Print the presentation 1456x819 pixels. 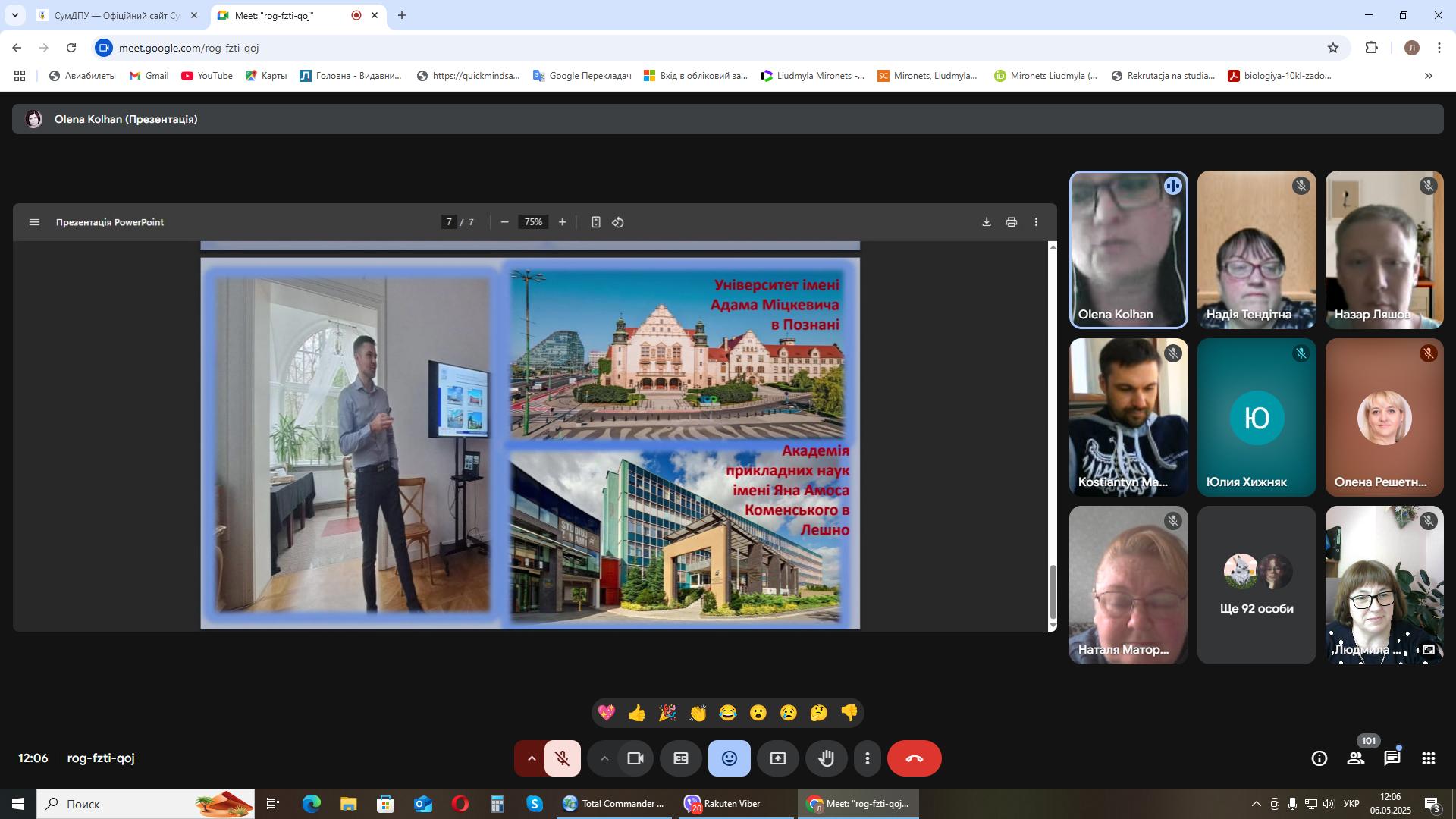click(x=1012, y=222)
